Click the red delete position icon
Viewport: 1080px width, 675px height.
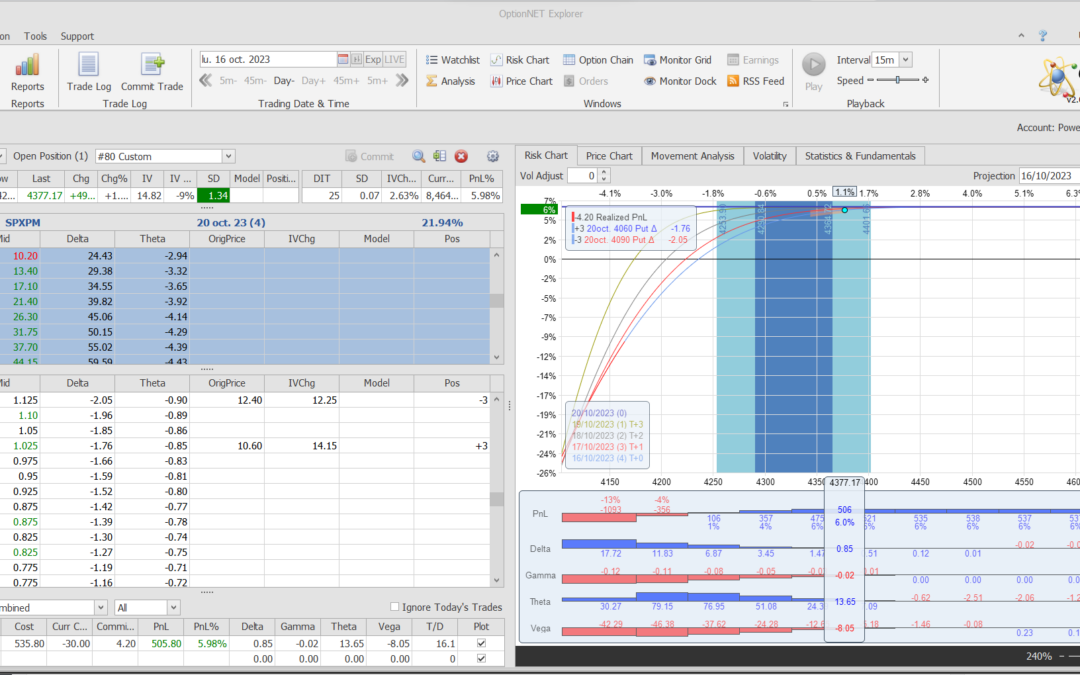point(461,157)
